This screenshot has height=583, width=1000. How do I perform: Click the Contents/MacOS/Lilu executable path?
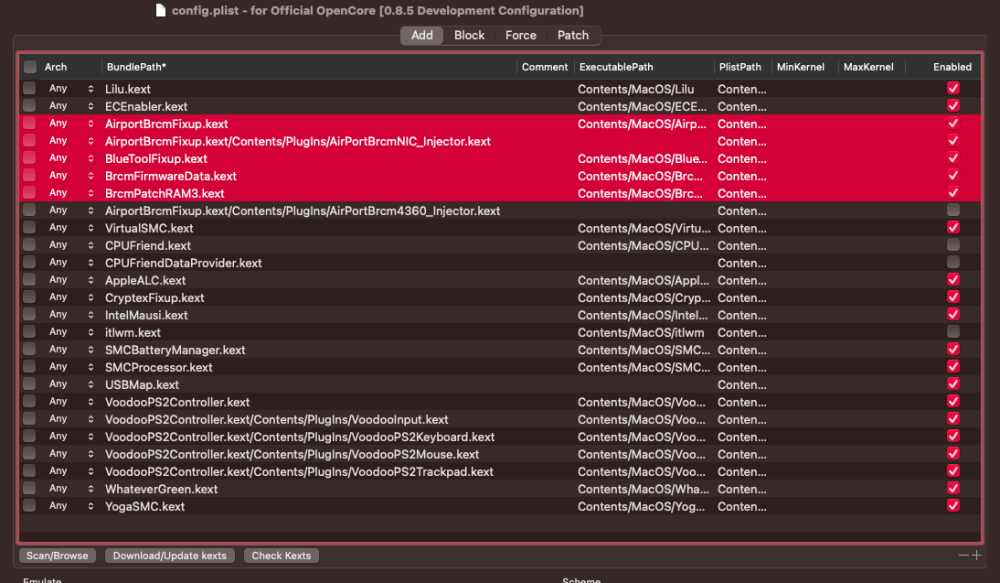(x=636, y=89)
